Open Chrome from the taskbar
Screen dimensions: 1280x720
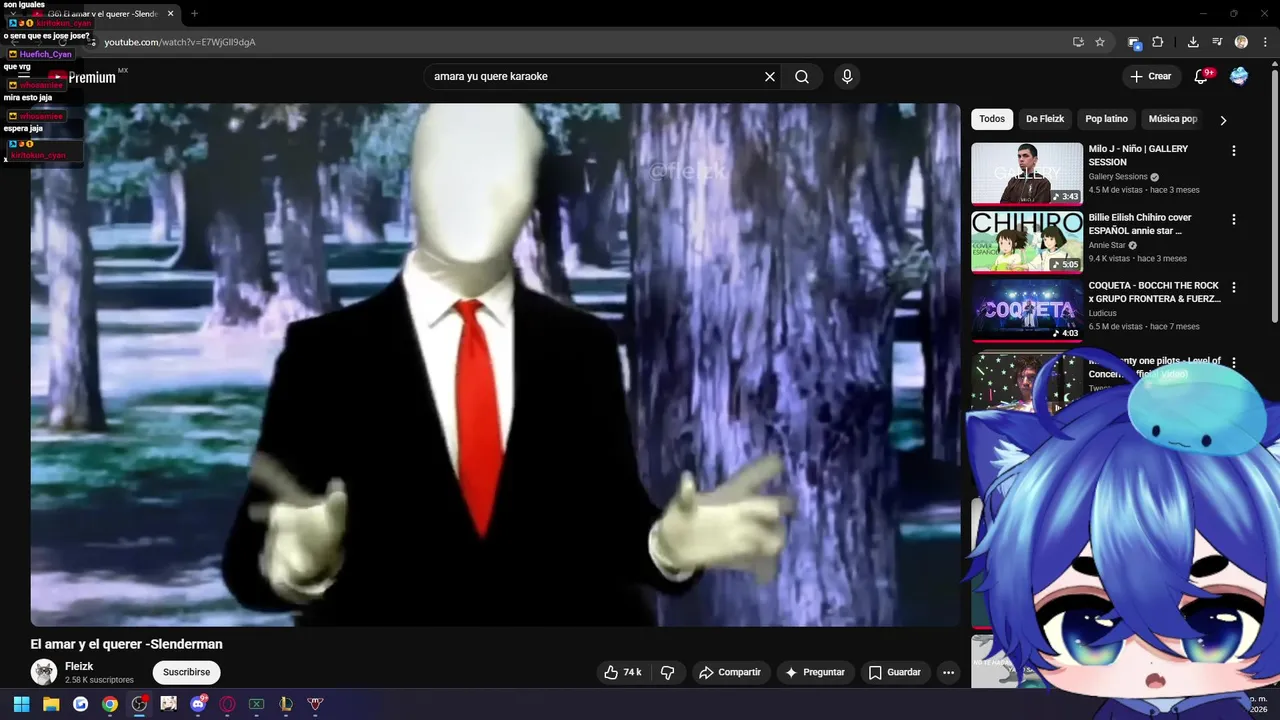pyautogui.click(x=110, y=704)
